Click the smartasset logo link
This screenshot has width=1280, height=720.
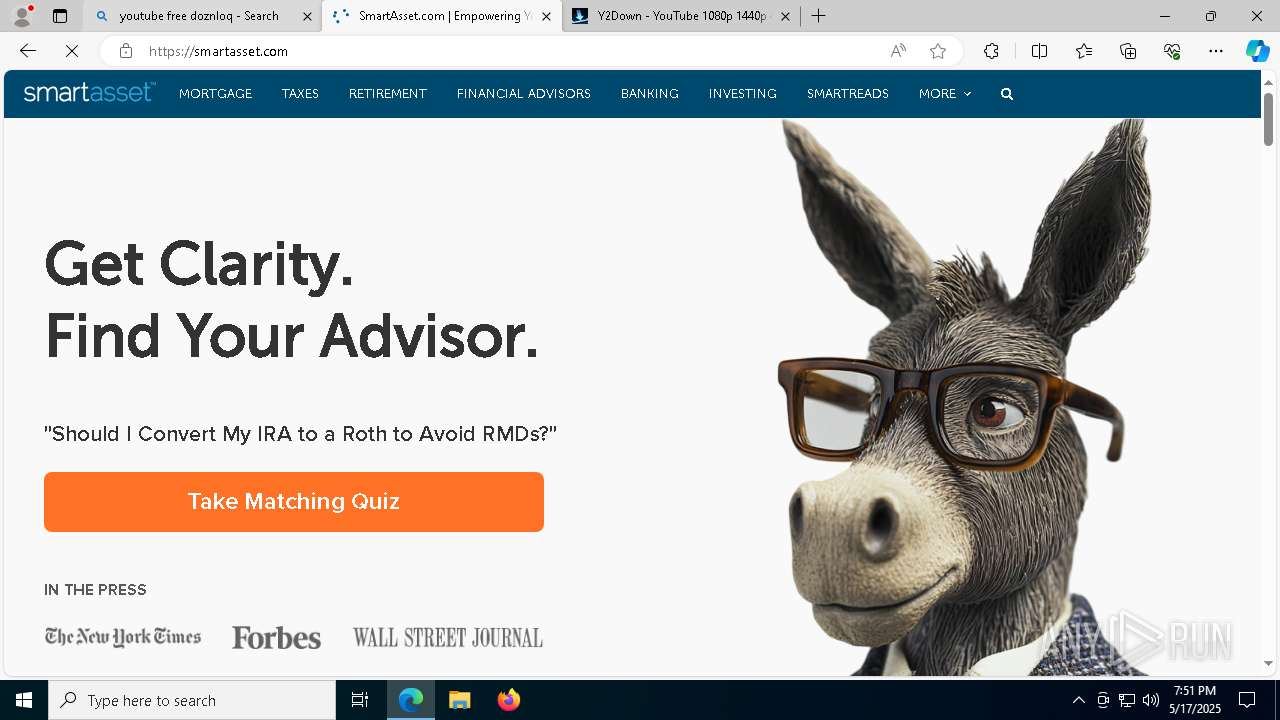tap(89, 93)
